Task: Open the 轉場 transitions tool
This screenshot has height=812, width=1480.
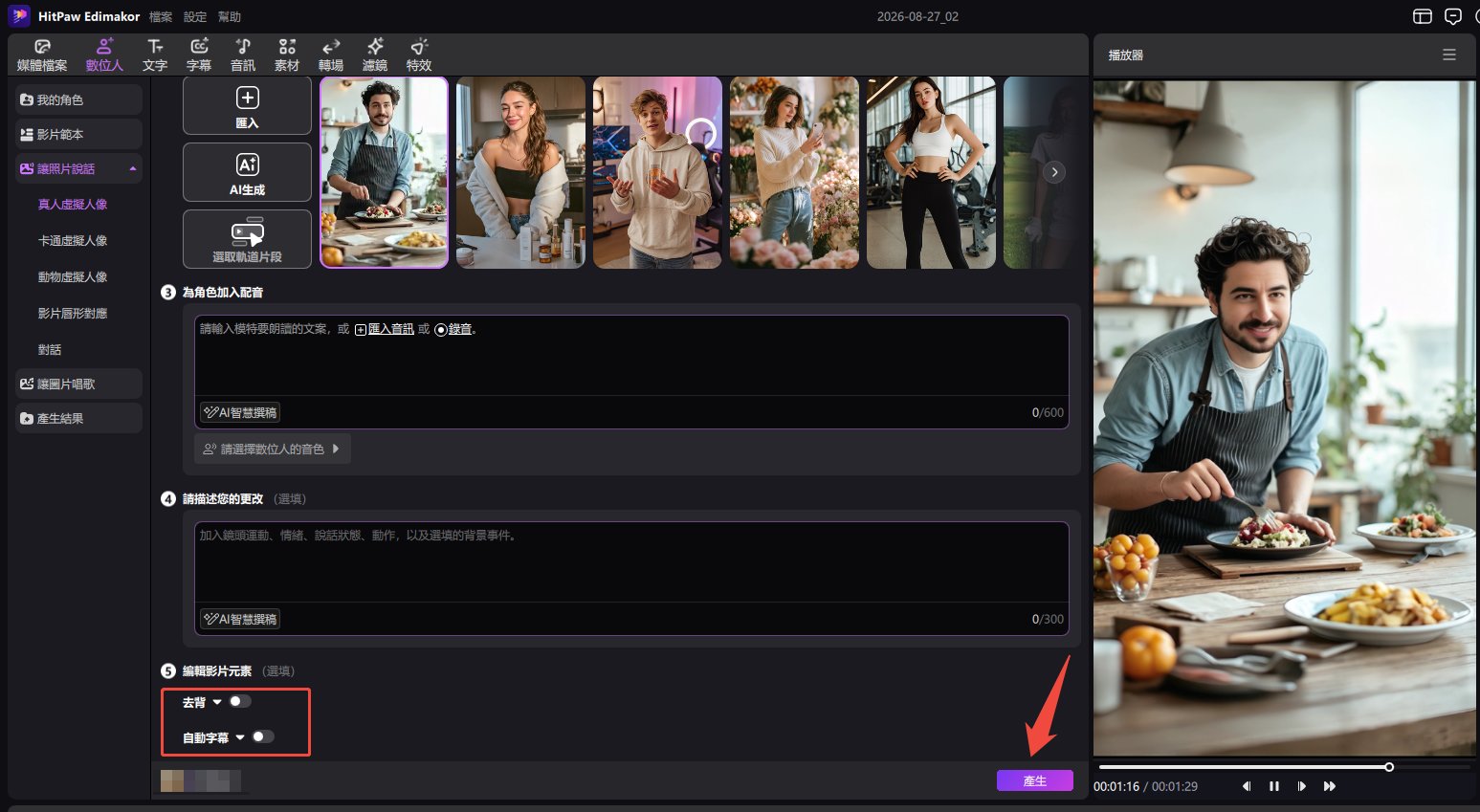Action: tap(331, 55)
